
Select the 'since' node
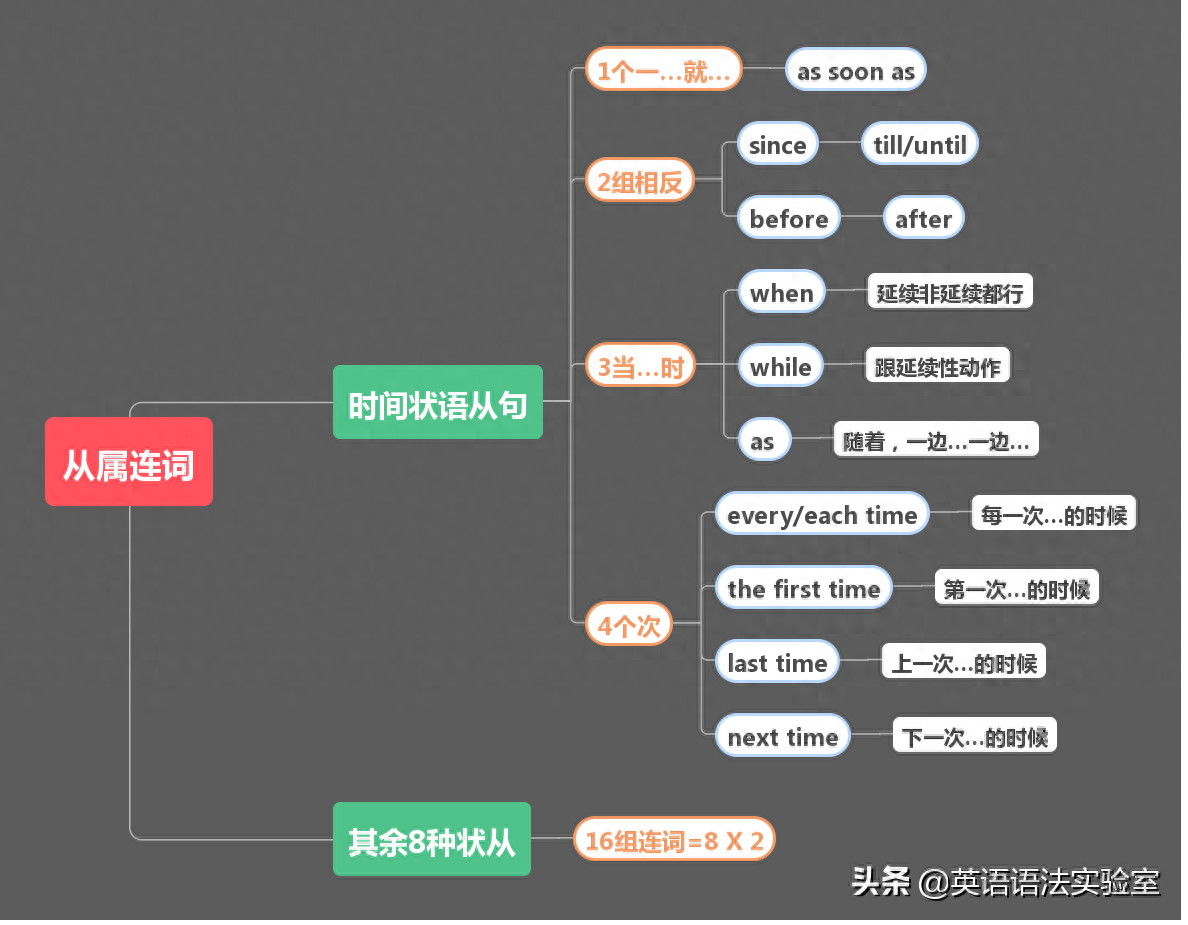coord(777,145)
